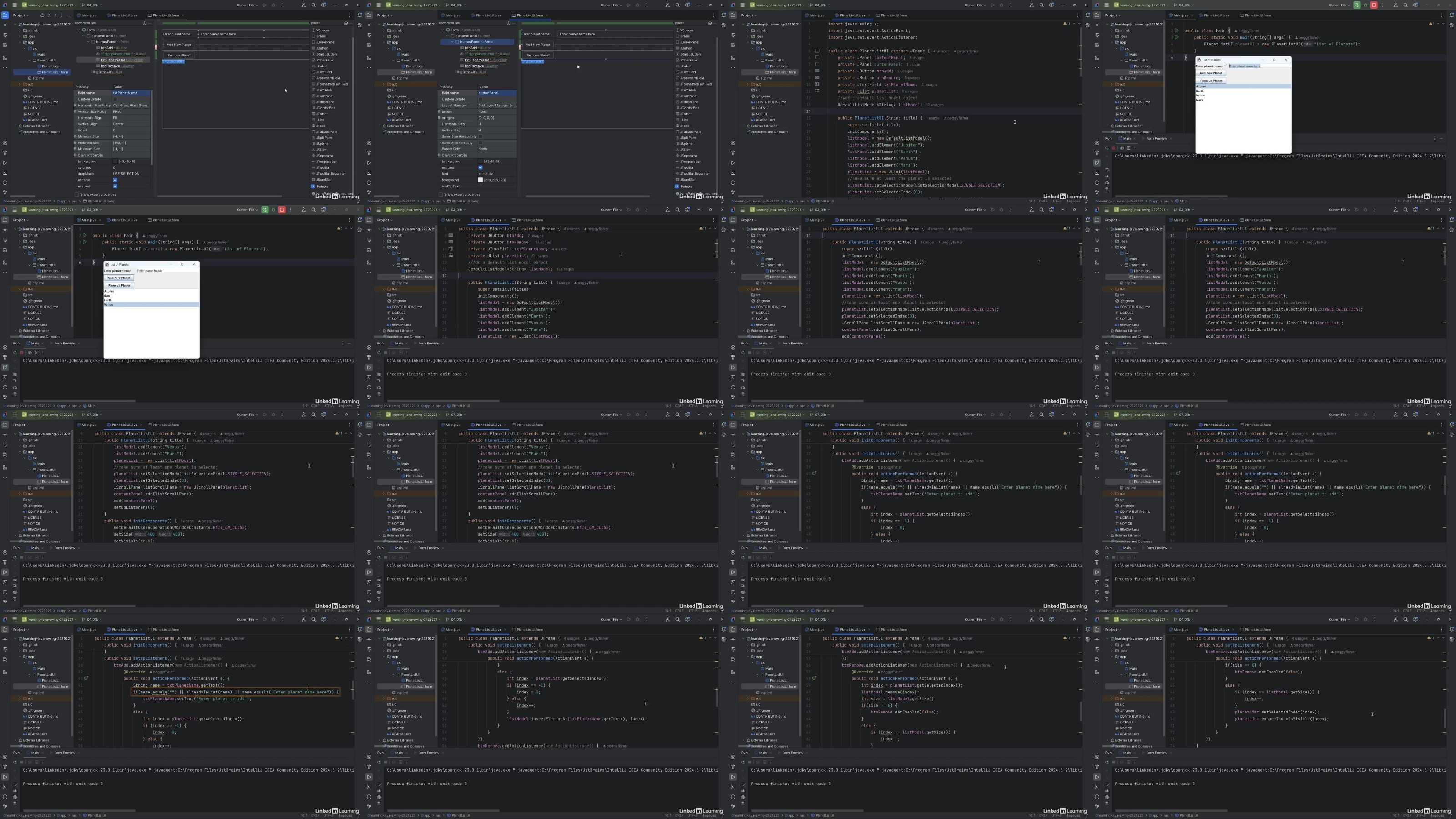
Task: Click the active blue Project tool window icon
Action: [5, 15]
